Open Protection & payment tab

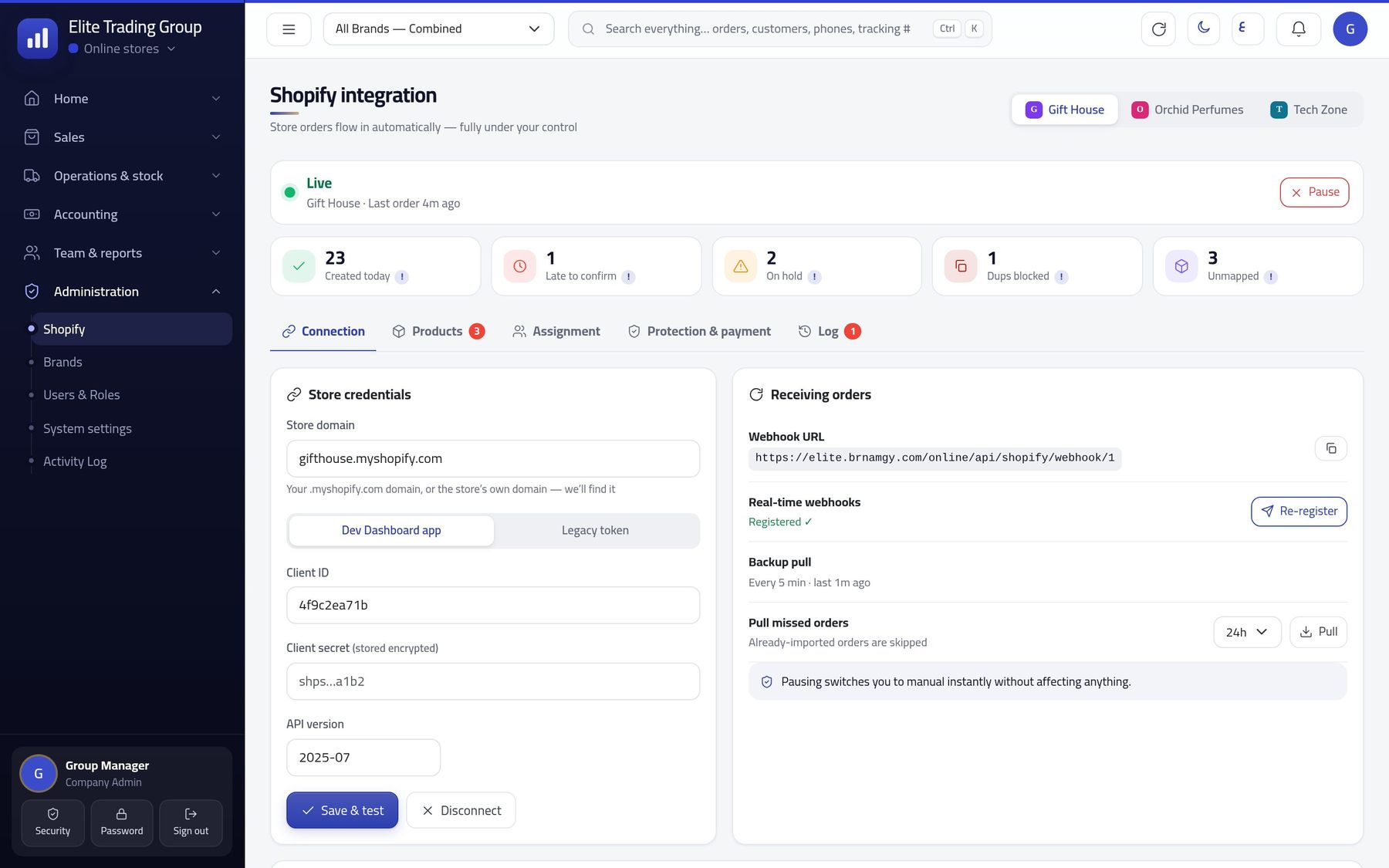click(x=699, y=331)
